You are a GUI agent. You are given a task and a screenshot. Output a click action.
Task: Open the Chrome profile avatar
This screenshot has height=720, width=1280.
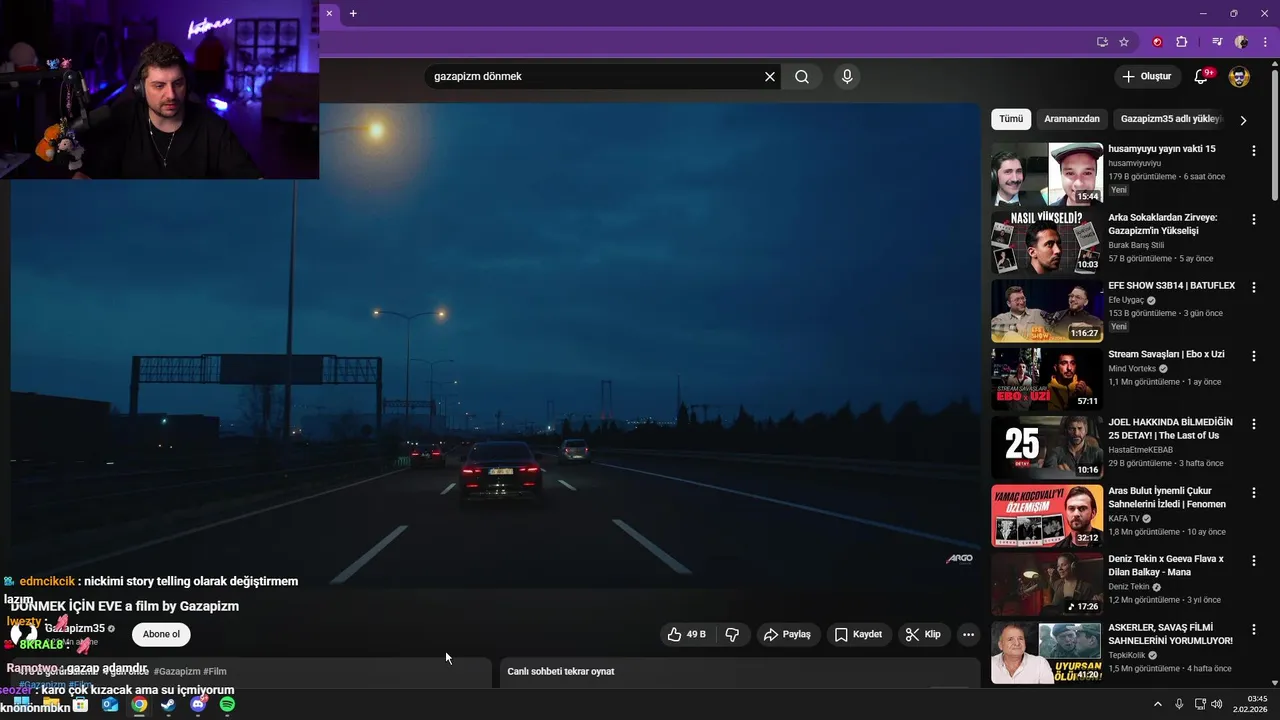coord(1241,42)
